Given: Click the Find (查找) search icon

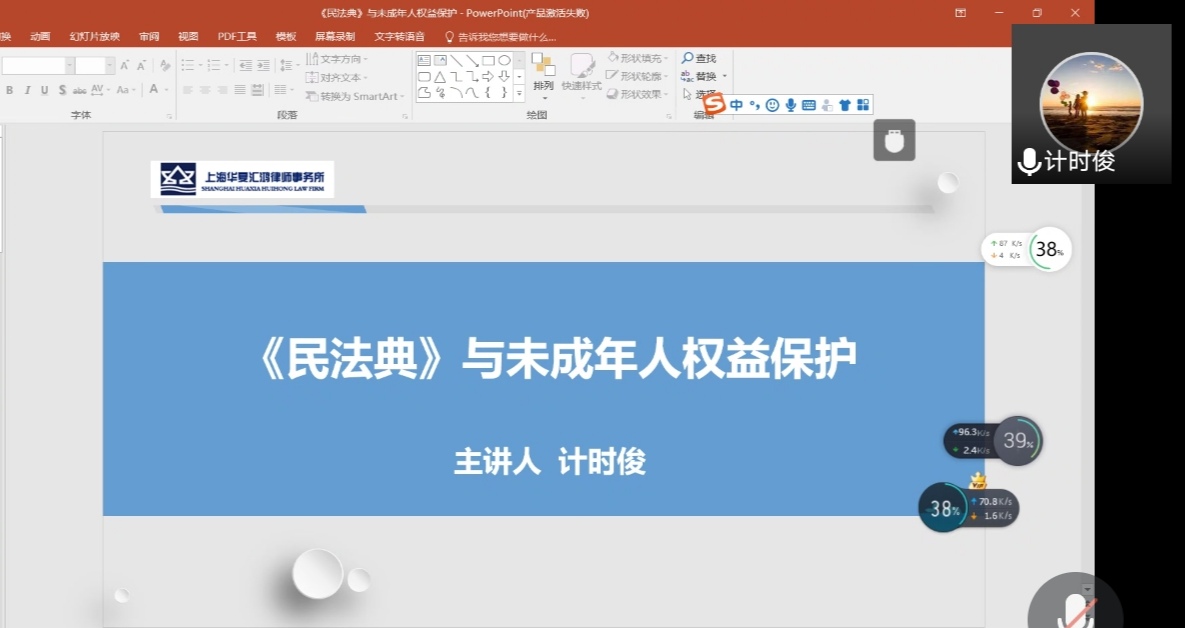Looking at the screenshot, I should [x=688, y=59].
